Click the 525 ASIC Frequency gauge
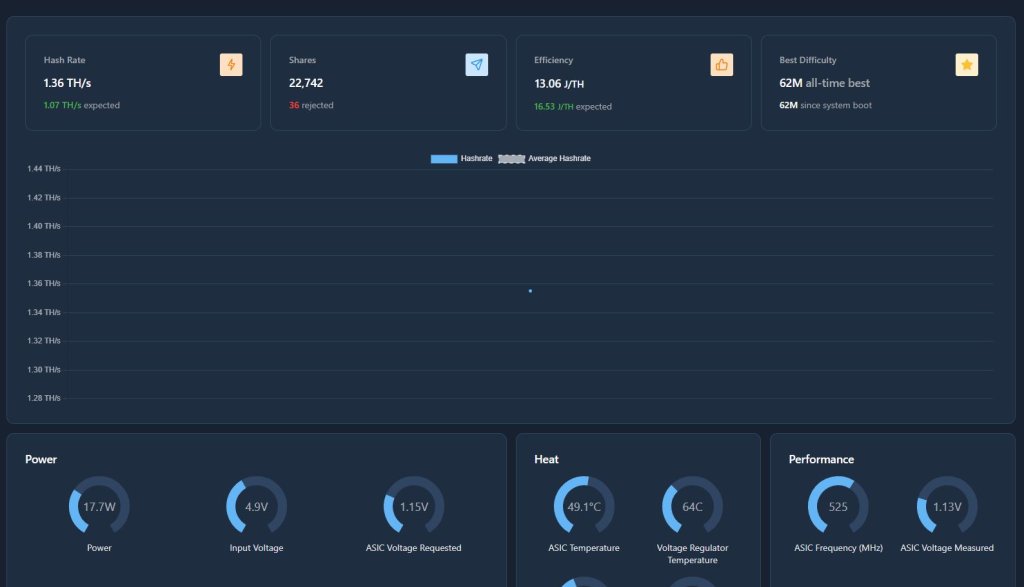The height and width of the screenshot is (587, 1024). (x=838, y=507)
